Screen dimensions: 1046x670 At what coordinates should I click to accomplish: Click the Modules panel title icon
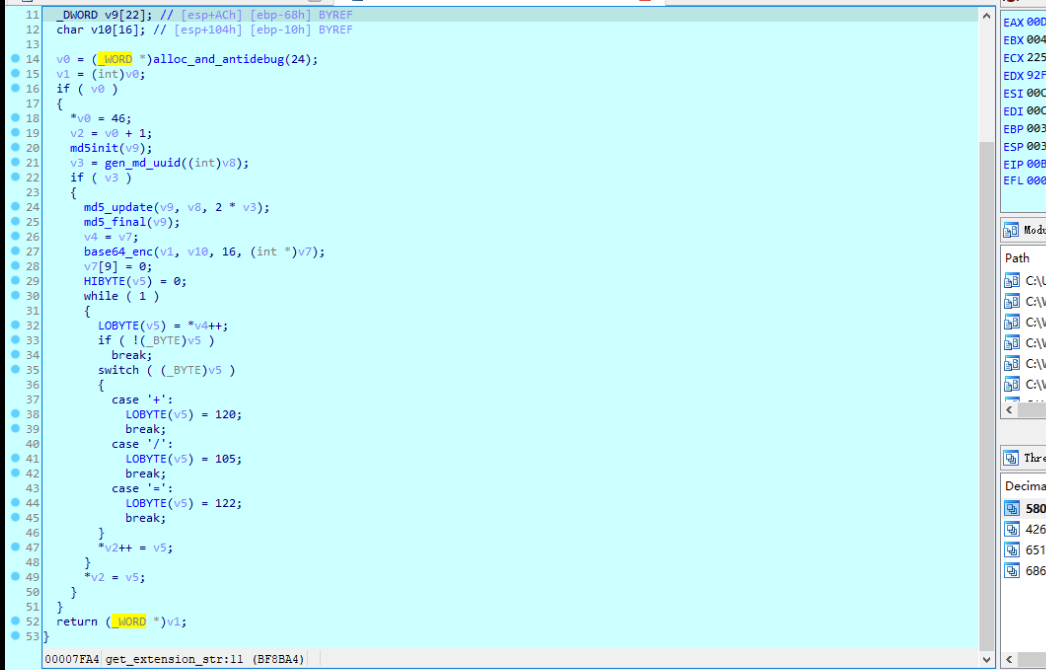pyautogui.click(x=1012, y=229)
